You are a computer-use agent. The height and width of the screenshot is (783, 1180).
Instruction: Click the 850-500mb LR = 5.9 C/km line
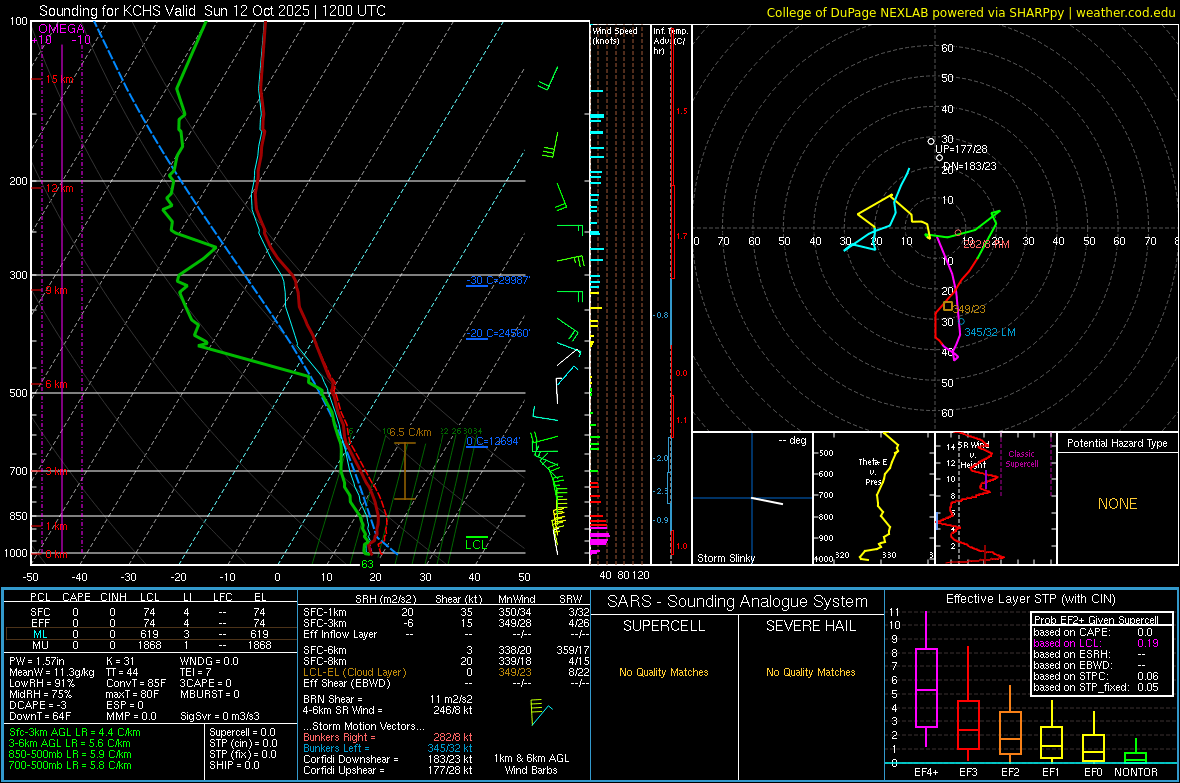71,754
